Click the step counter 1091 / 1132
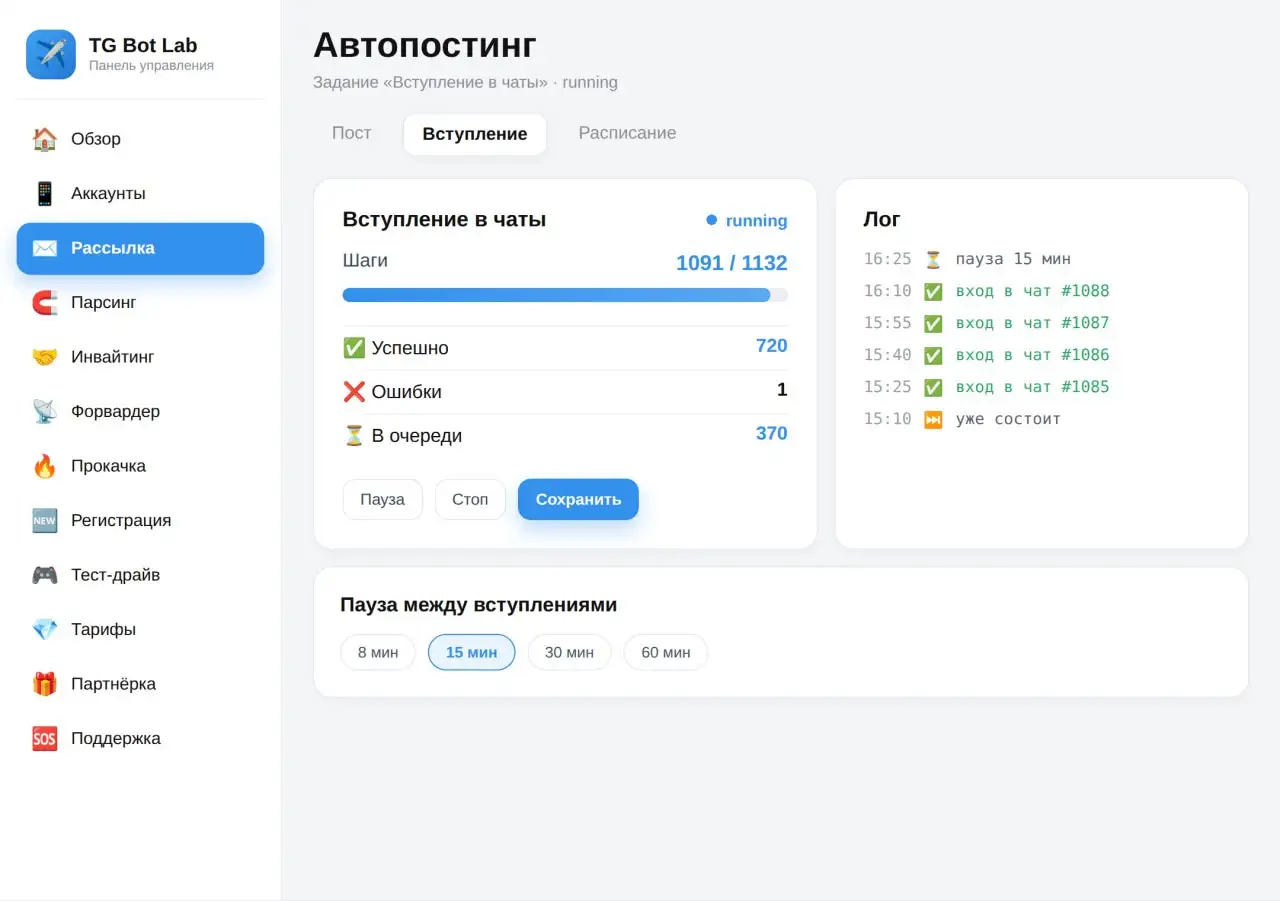Viewport: 1280px width, 901px height. 732,263
